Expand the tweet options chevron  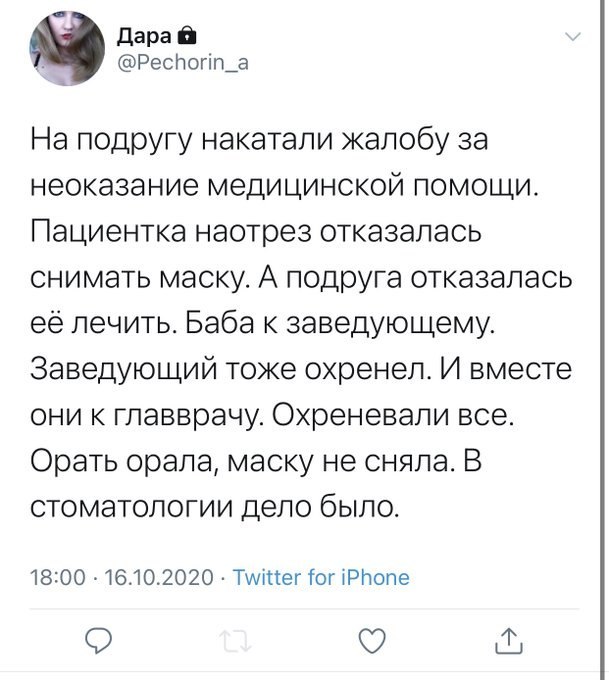click(x=572, y=38)
